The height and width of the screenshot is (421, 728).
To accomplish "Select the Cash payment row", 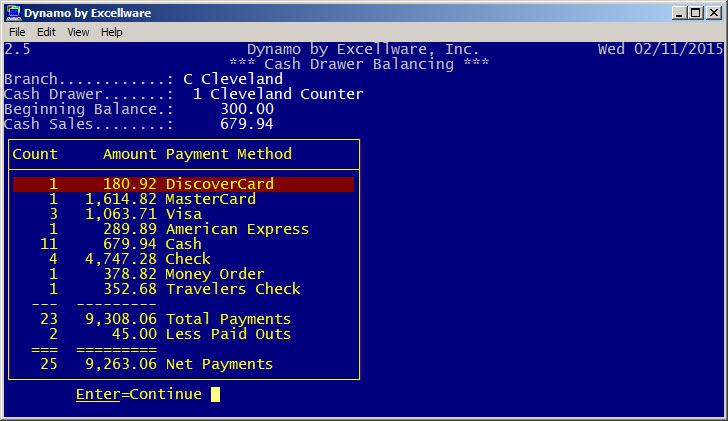I will (183, 244).
